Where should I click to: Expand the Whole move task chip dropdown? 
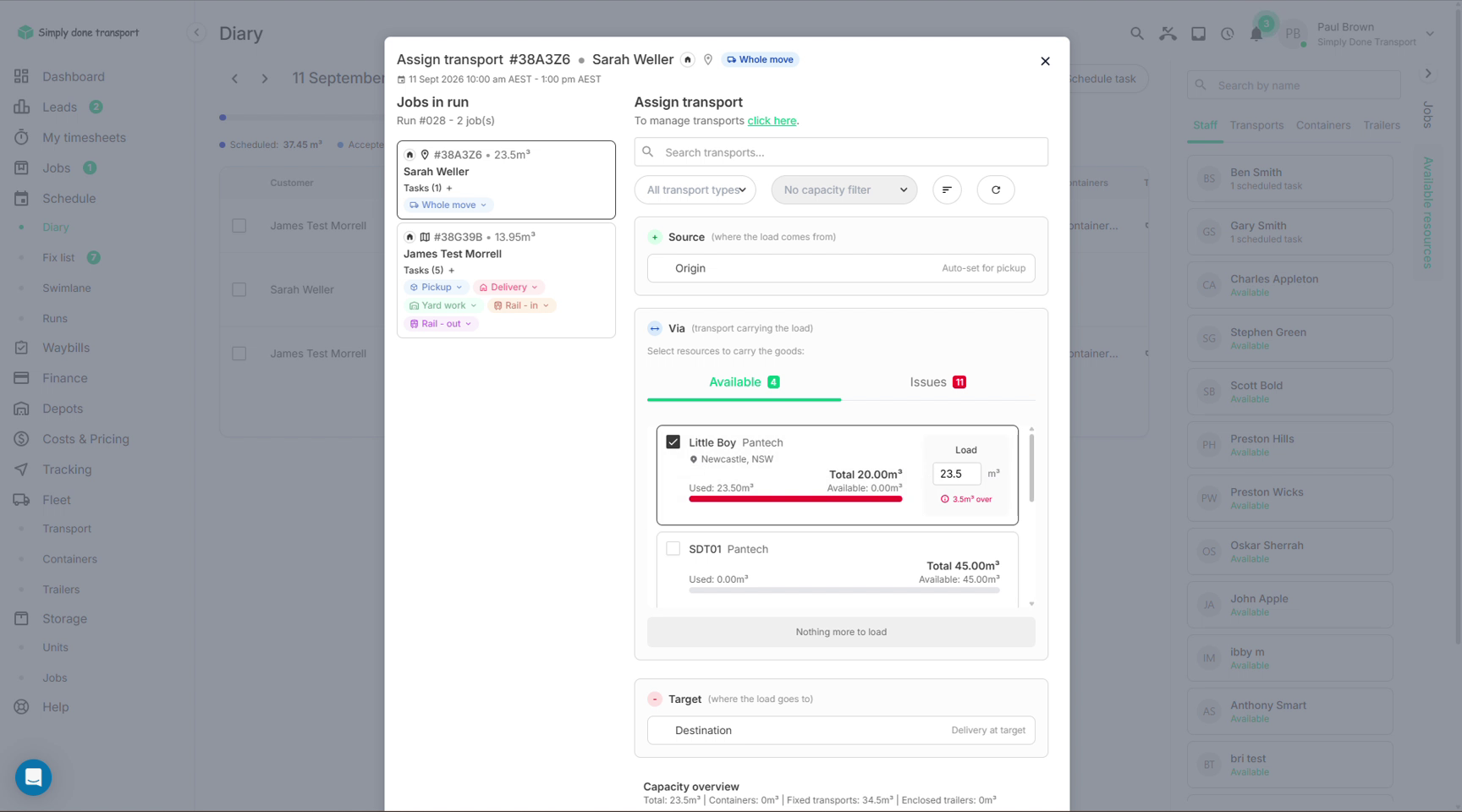448,205
